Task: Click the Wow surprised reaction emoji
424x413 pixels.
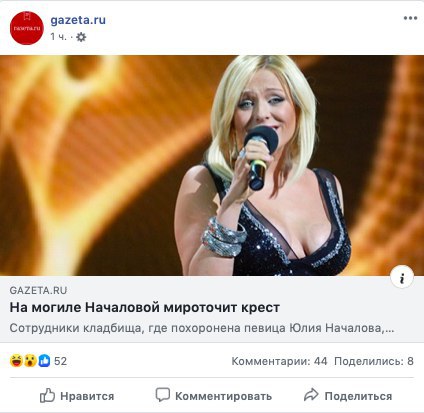Action: (30, 361)
